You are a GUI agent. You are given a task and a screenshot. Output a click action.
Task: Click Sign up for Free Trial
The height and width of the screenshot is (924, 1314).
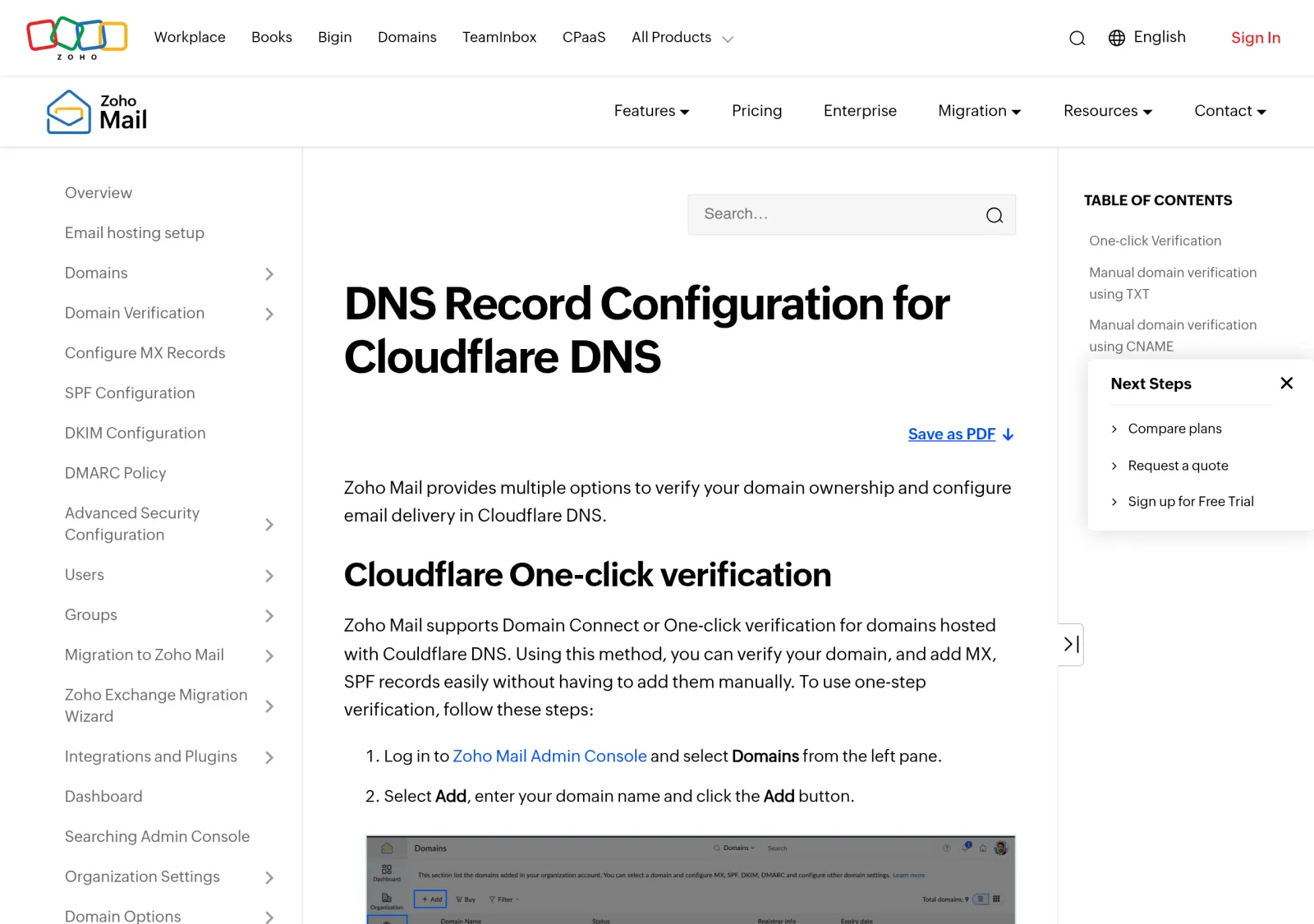tap(1190, 502)
